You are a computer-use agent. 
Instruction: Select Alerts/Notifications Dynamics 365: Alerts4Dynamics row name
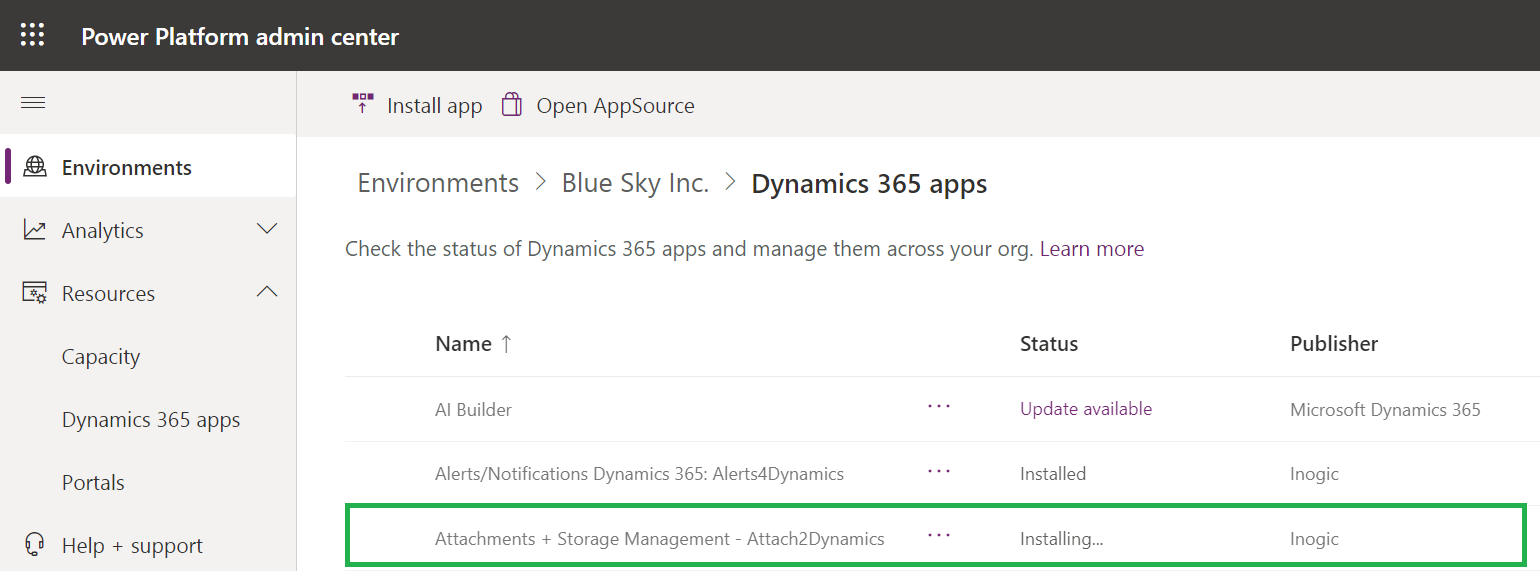pyautogui.click(x=639, y=474)
